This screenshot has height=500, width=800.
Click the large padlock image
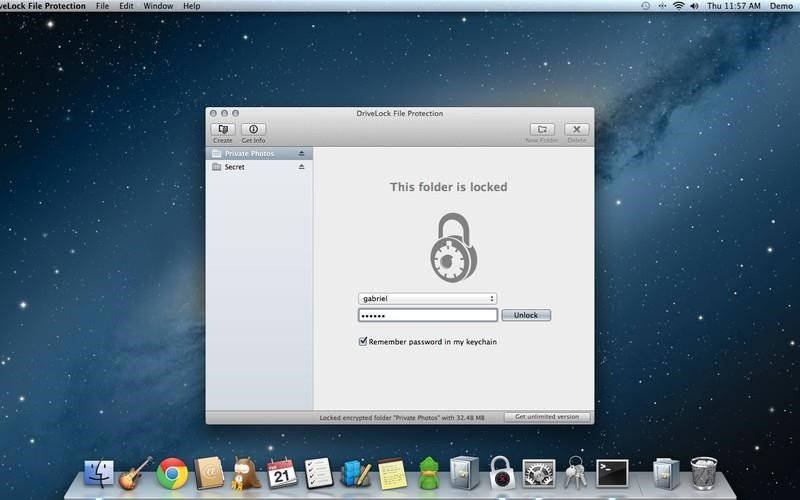453,247
